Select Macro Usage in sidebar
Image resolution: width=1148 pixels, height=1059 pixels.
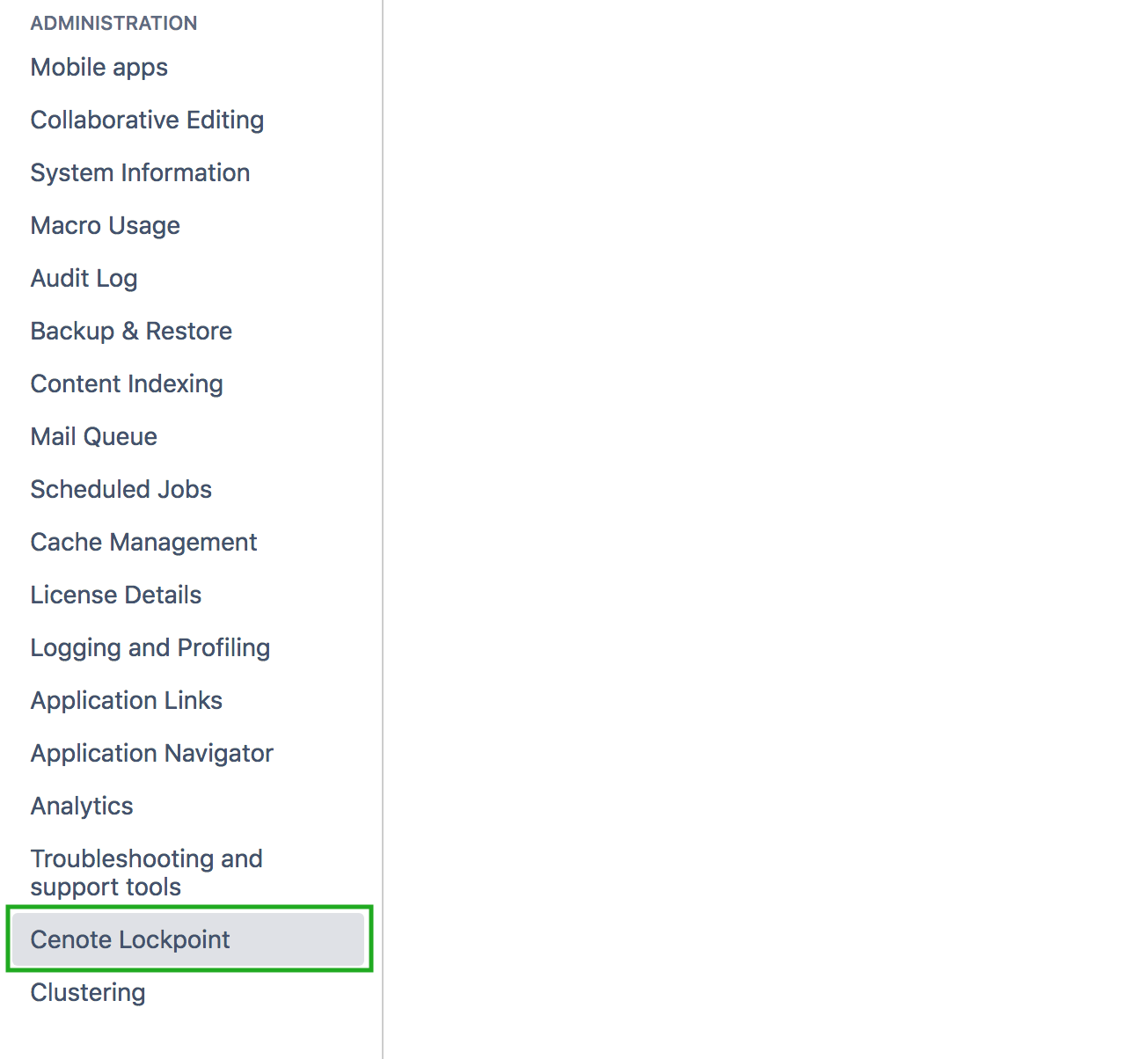[105, 226]
